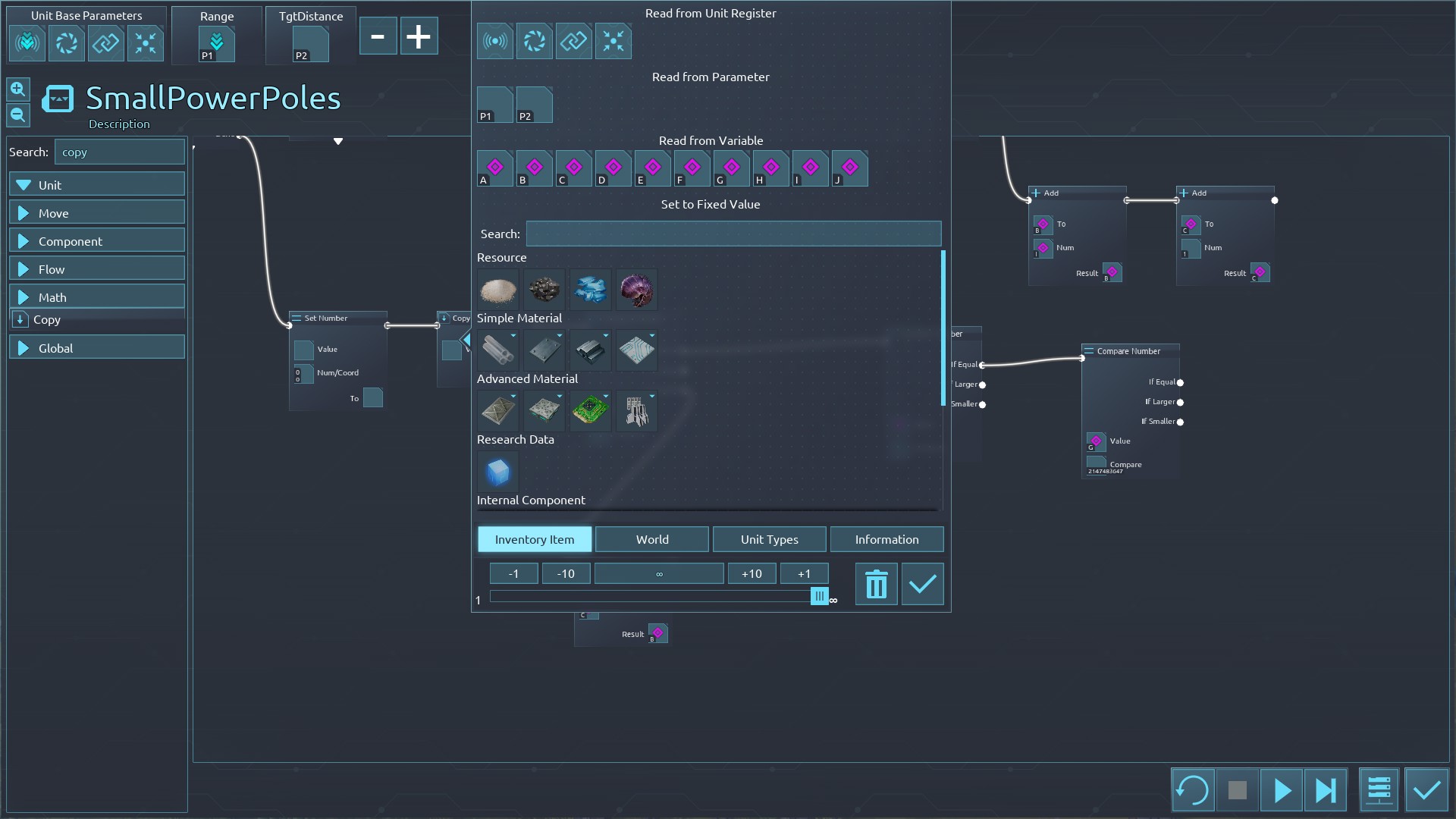Image resolution: width=1456 pixels, height=819 pixels.
Task: Click the quantity slider handle
Action: [819, 597]
